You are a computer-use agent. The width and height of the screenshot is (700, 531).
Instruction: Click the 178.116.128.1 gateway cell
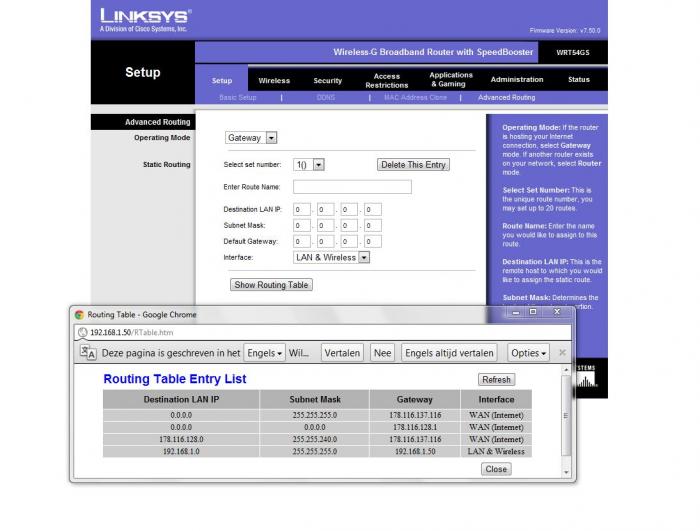pyautogui.click(x=415, y=427)
